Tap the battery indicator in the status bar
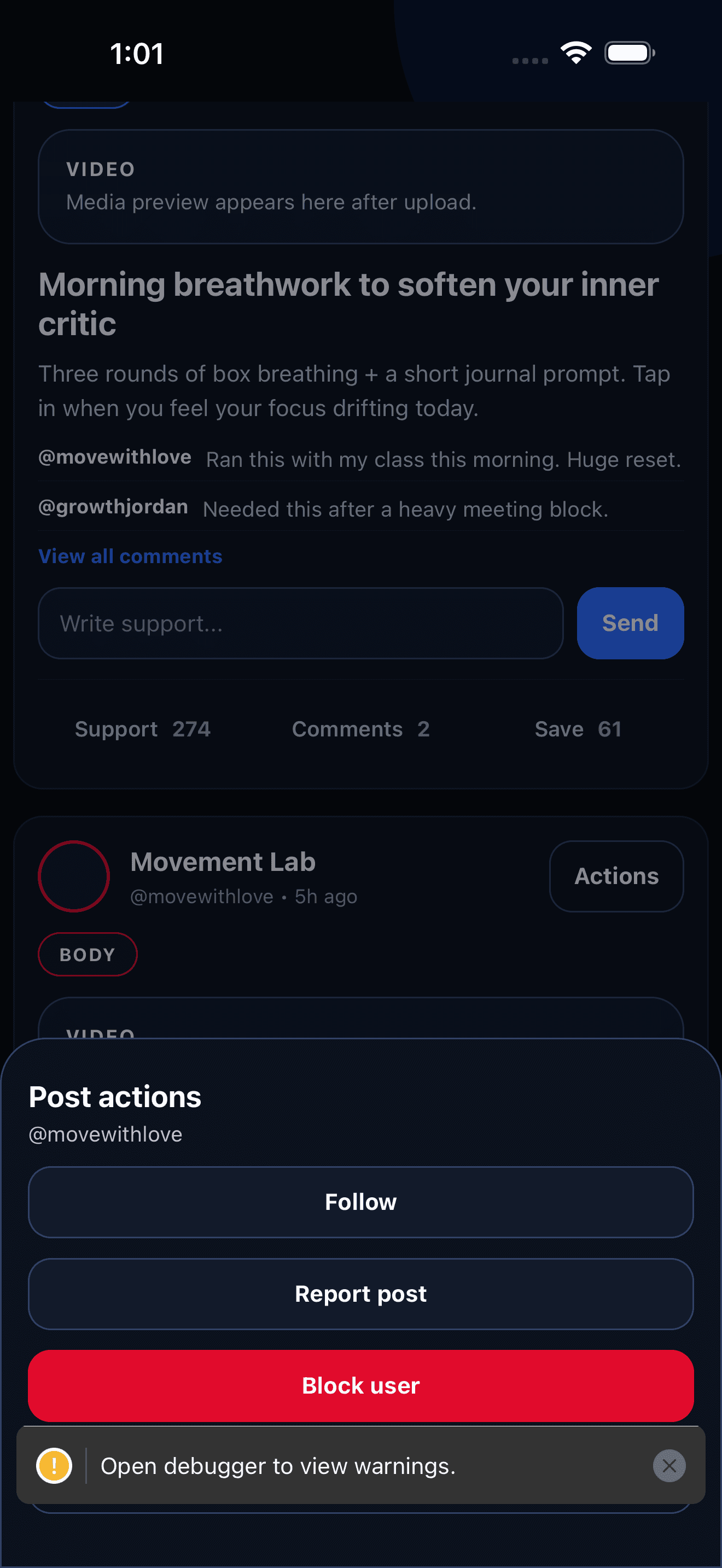This screenshot has width=722, height=1568. coord(628,53)
